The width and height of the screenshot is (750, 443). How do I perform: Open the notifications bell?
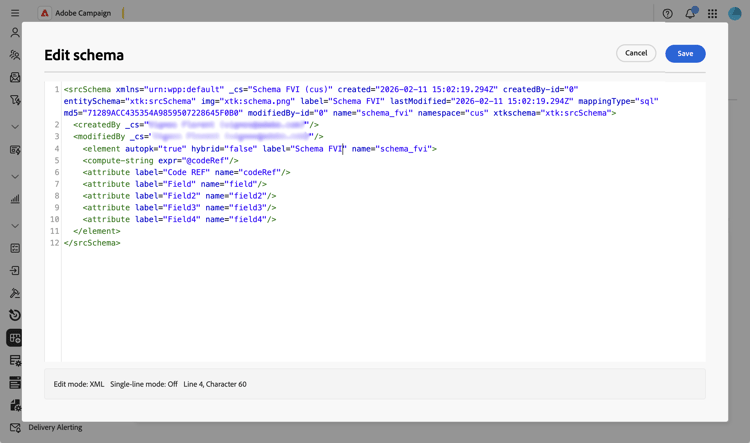point(690,13)
